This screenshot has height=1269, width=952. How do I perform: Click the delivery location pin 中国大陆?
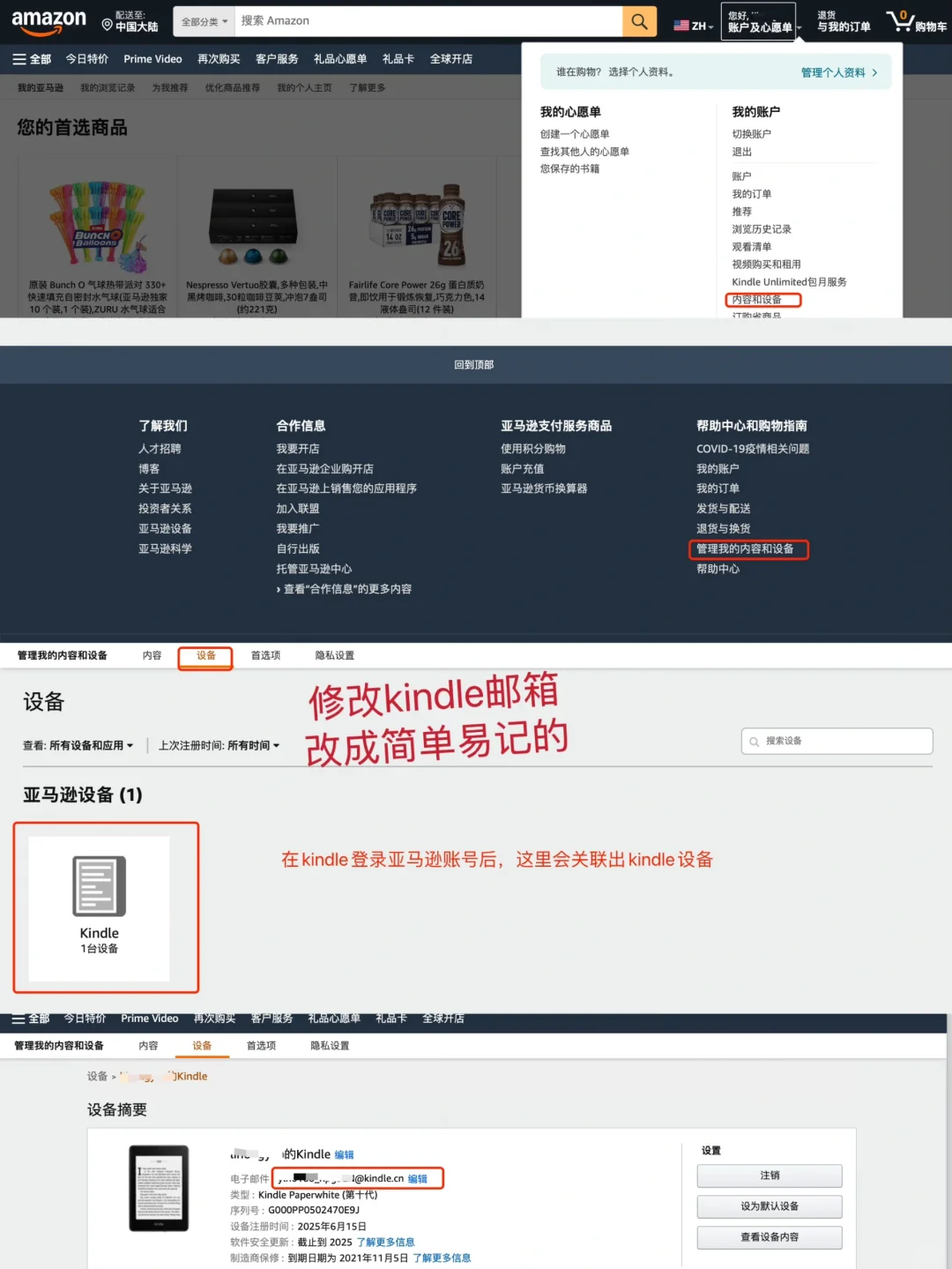tap(130, 21)
